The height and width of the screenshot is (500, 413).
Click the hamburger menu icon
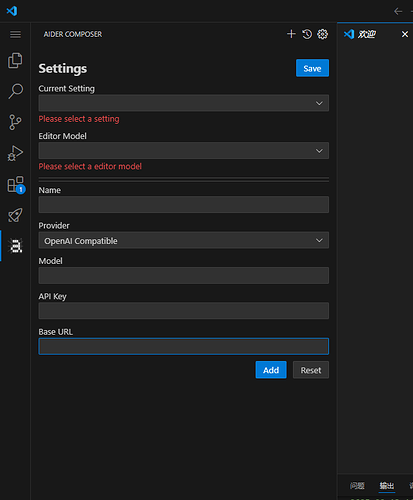pos(15,34)
